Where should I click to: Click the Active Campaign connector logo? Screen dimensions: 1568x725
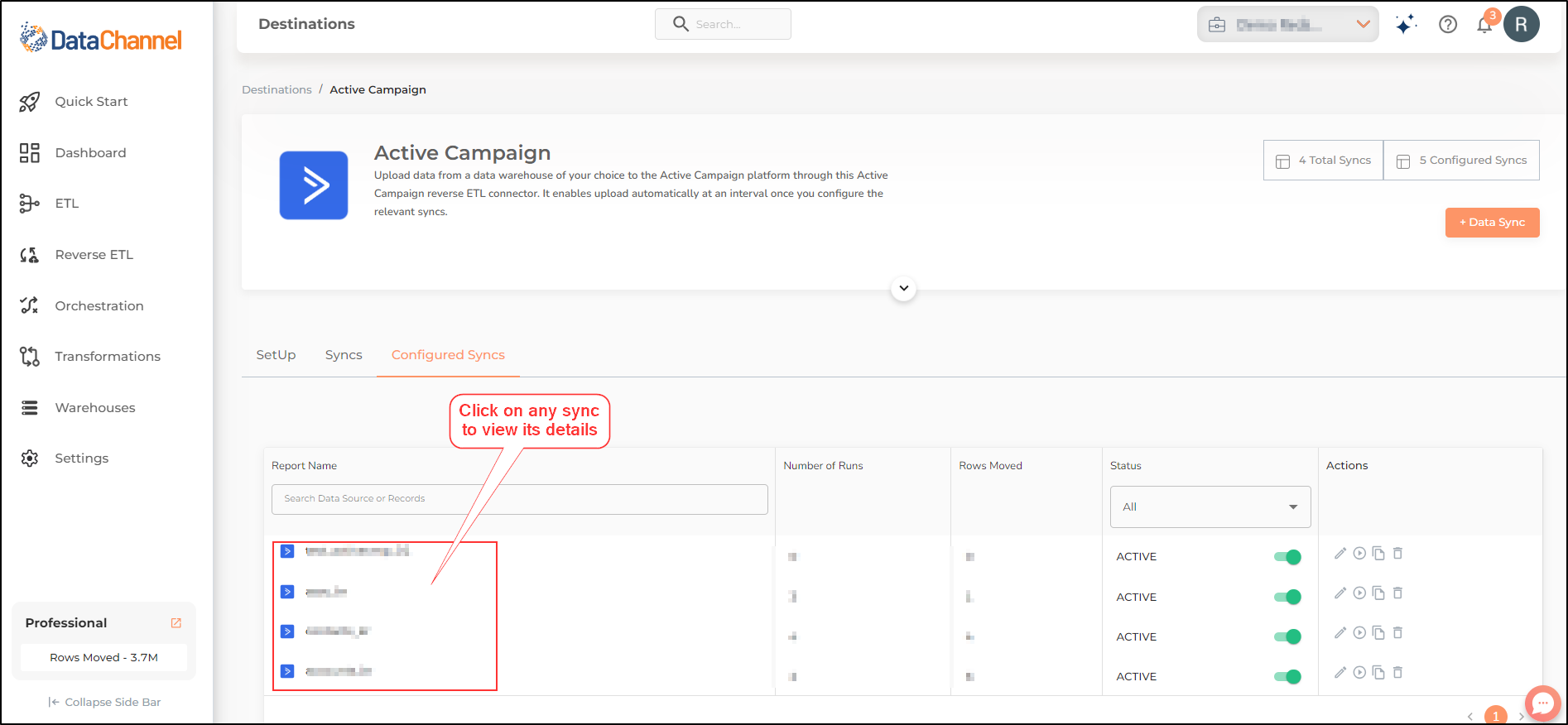click(314, 185)
